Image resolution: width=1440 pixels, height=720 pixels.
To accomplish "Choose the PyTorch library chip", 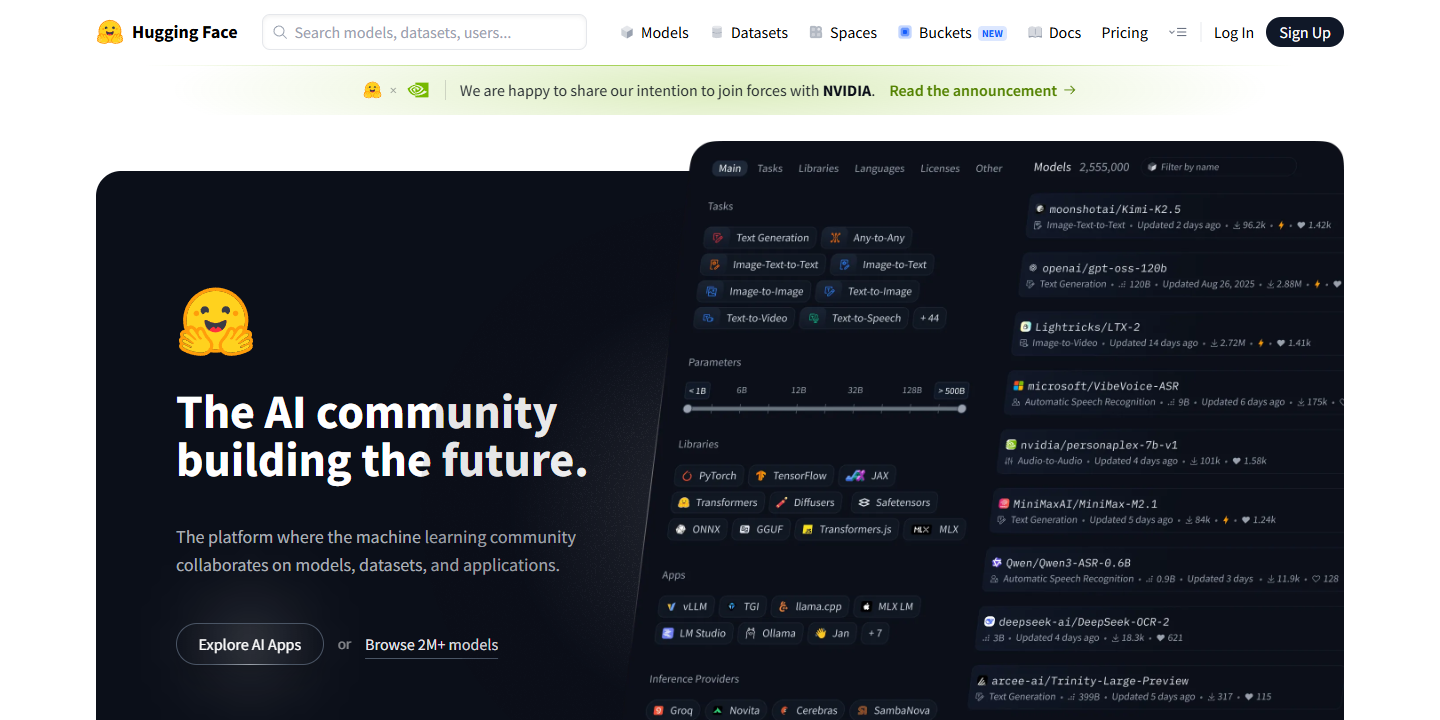I will tap(708, 476).
